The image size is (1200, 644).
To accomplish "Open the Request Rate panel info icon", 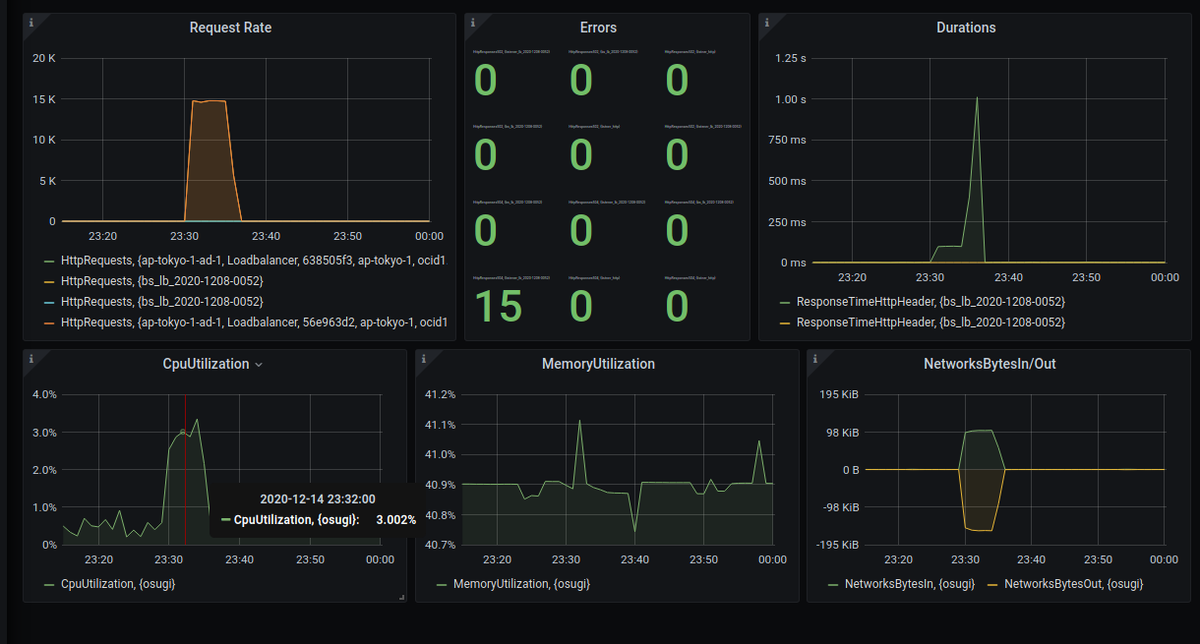I will [31, 21].
